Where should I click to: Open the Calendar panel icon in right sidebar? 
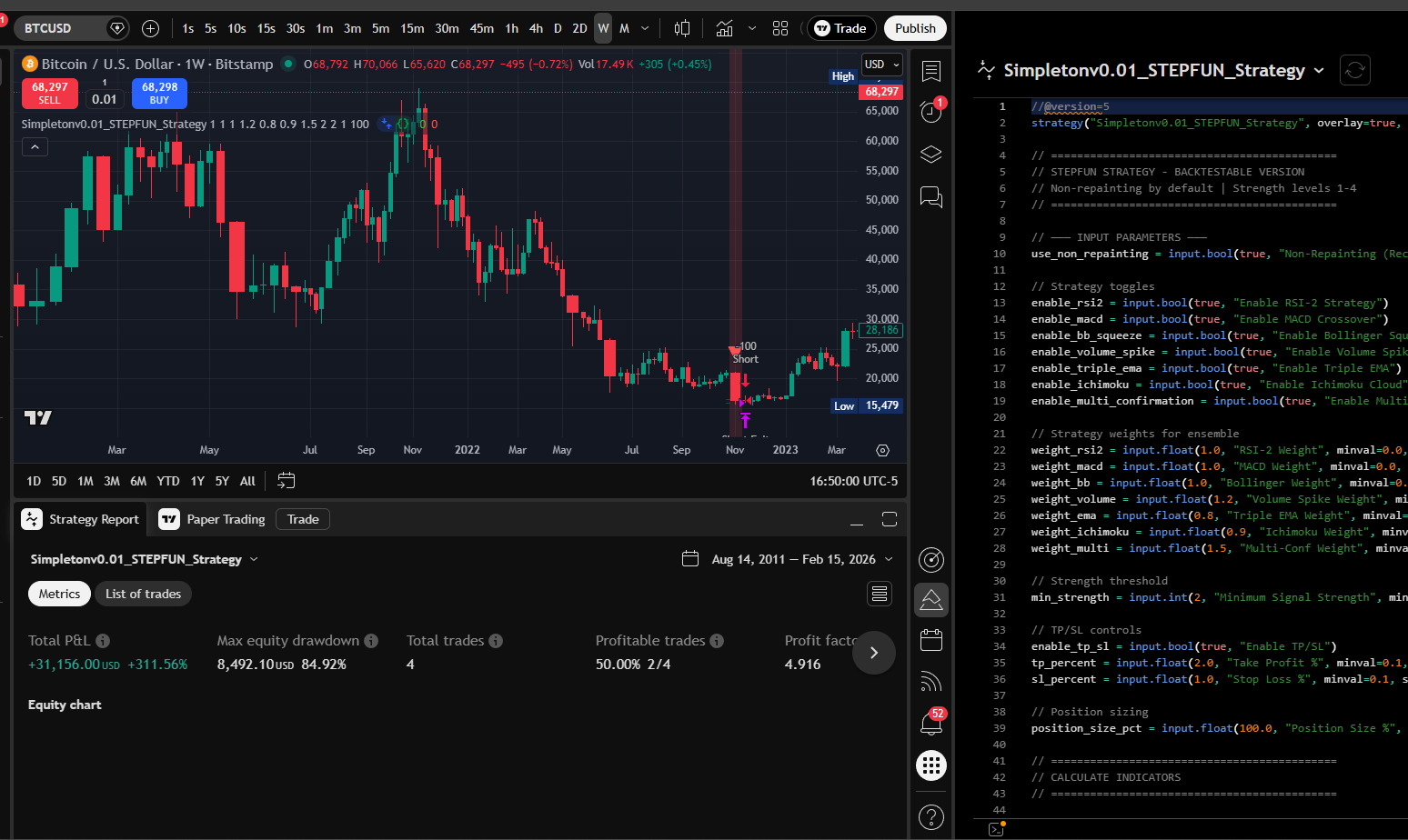930,639
